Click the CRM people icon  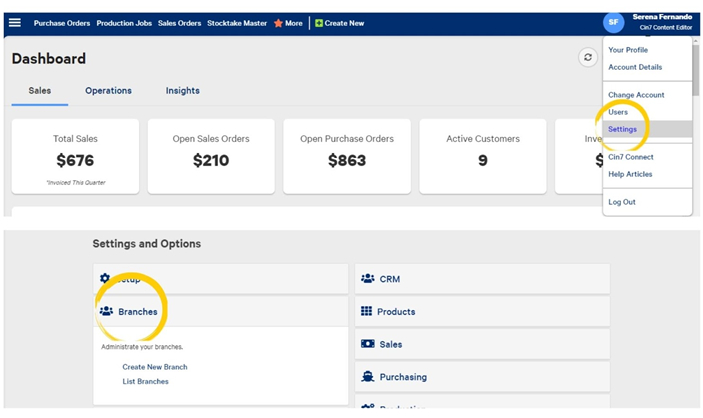tap(367, 279)
